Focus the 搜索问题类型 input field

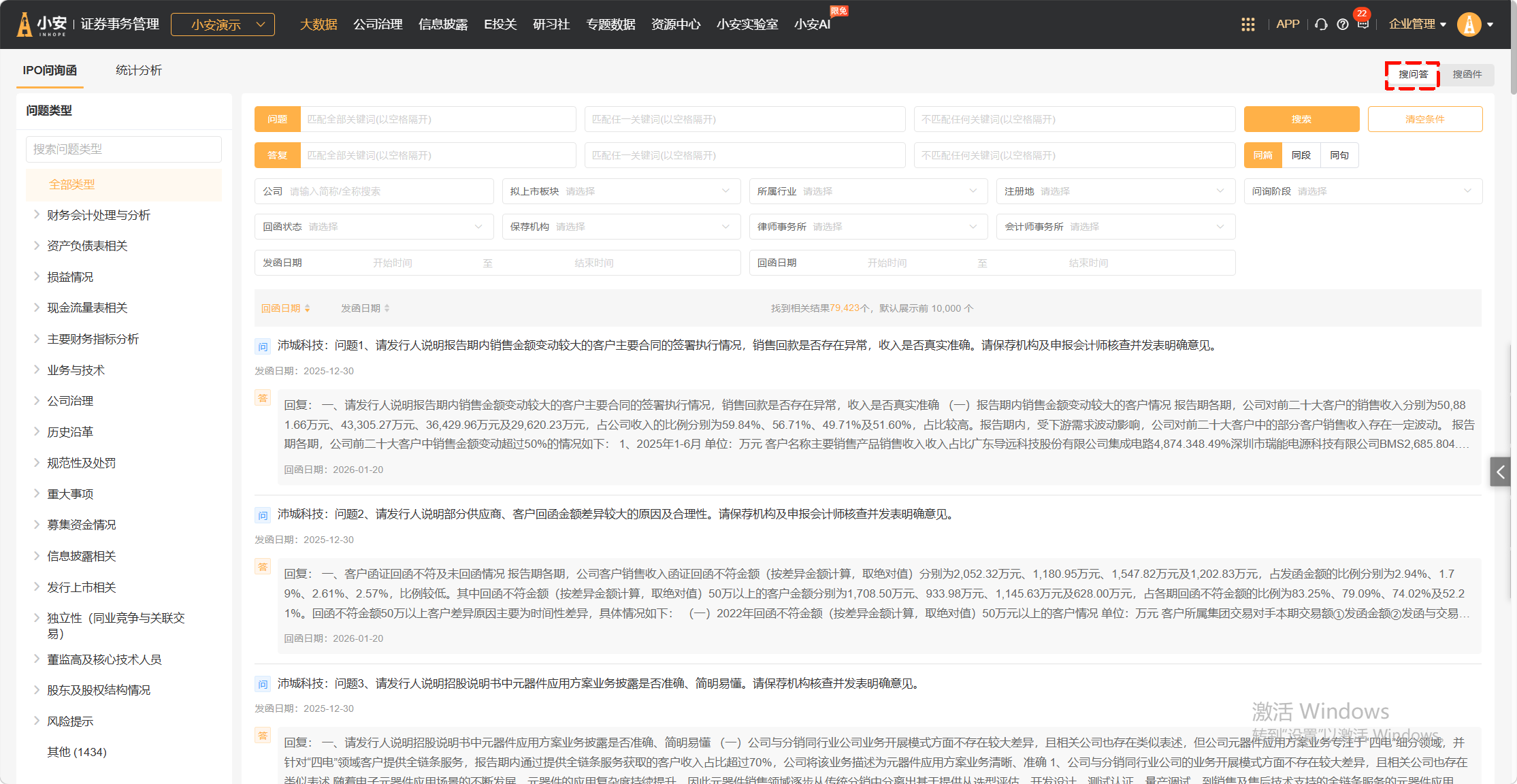pyautogui.click(x=124, y=149)
